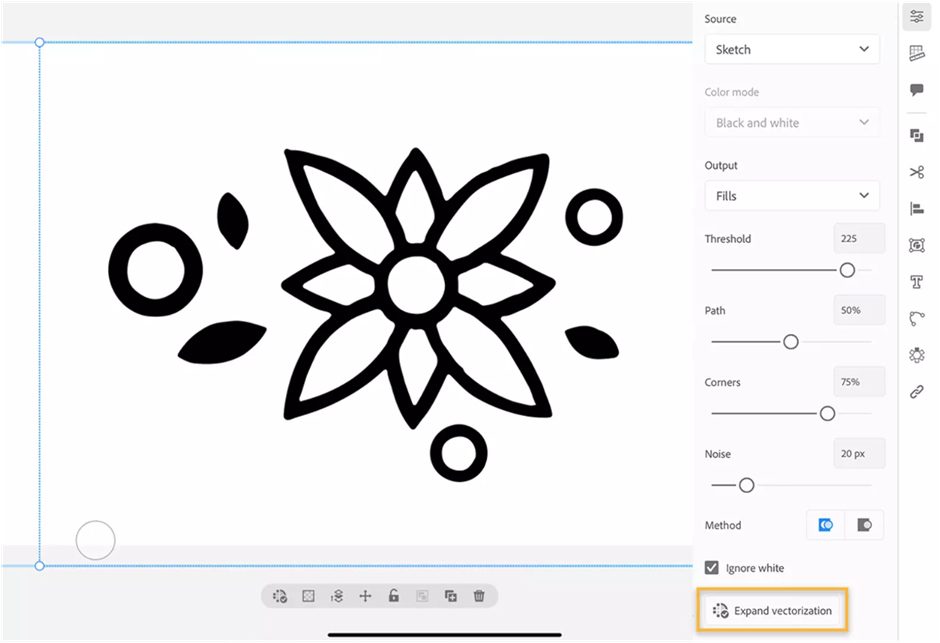
Task: Click the lock icon in the bottom toolbar
Action: pyautogui.click(x=393, y=595)
